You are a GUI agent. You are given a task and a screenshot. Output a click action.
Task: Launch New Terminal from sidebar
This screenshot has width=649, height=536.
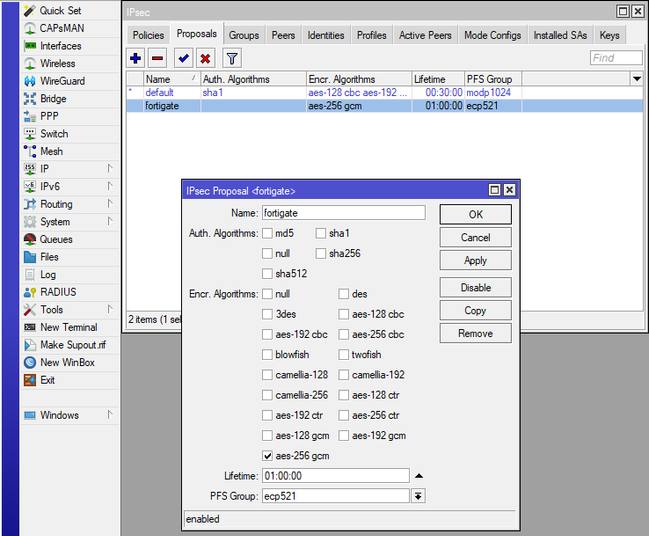[68, 327]
